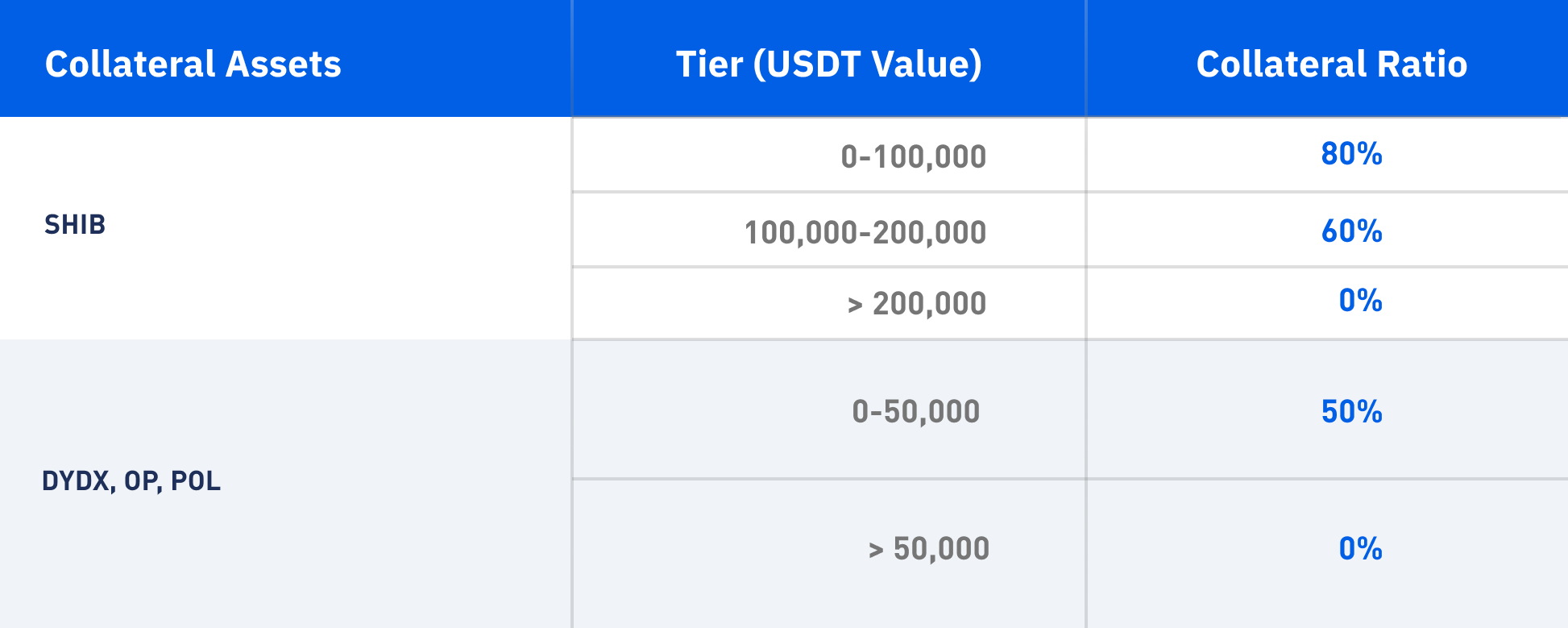This screenshot has width=1568, height=628.
Task: Click the 0% ratio in the SHIB section
Action: [x=1360, y=301]
